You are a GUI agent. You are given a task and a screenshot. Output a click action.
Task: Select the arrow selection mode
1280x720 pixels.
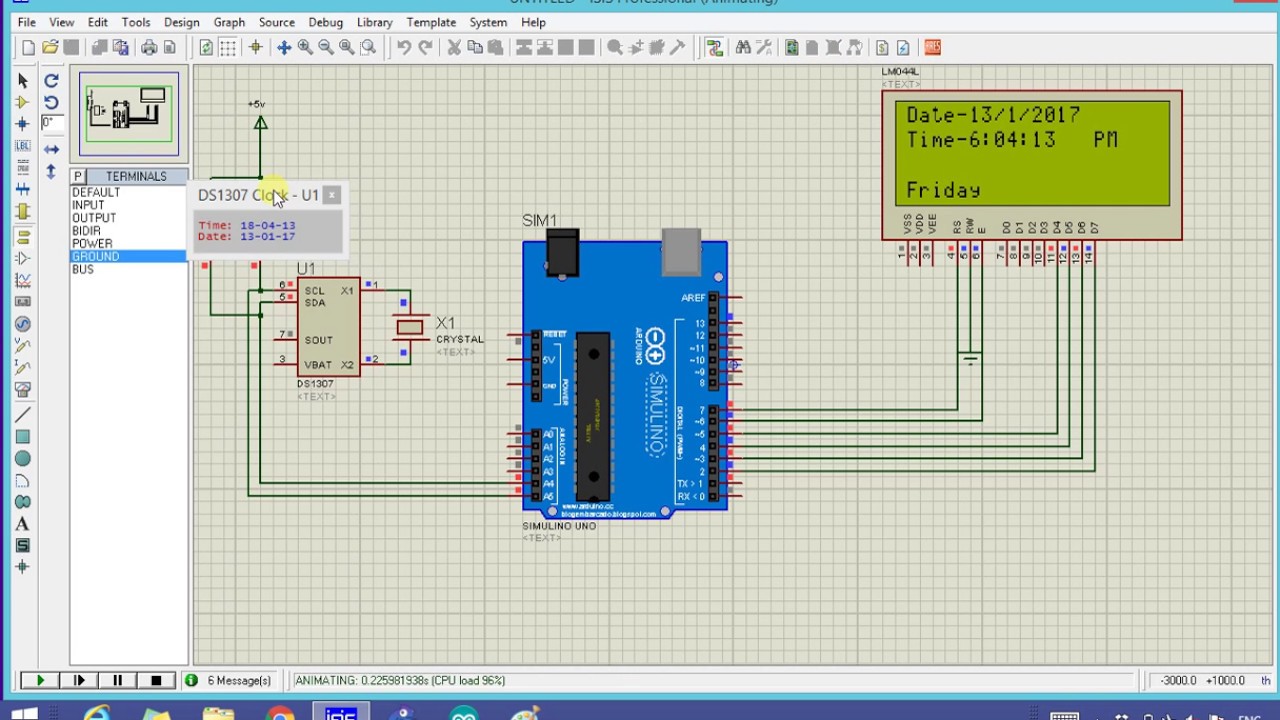(x=23, y=80)
